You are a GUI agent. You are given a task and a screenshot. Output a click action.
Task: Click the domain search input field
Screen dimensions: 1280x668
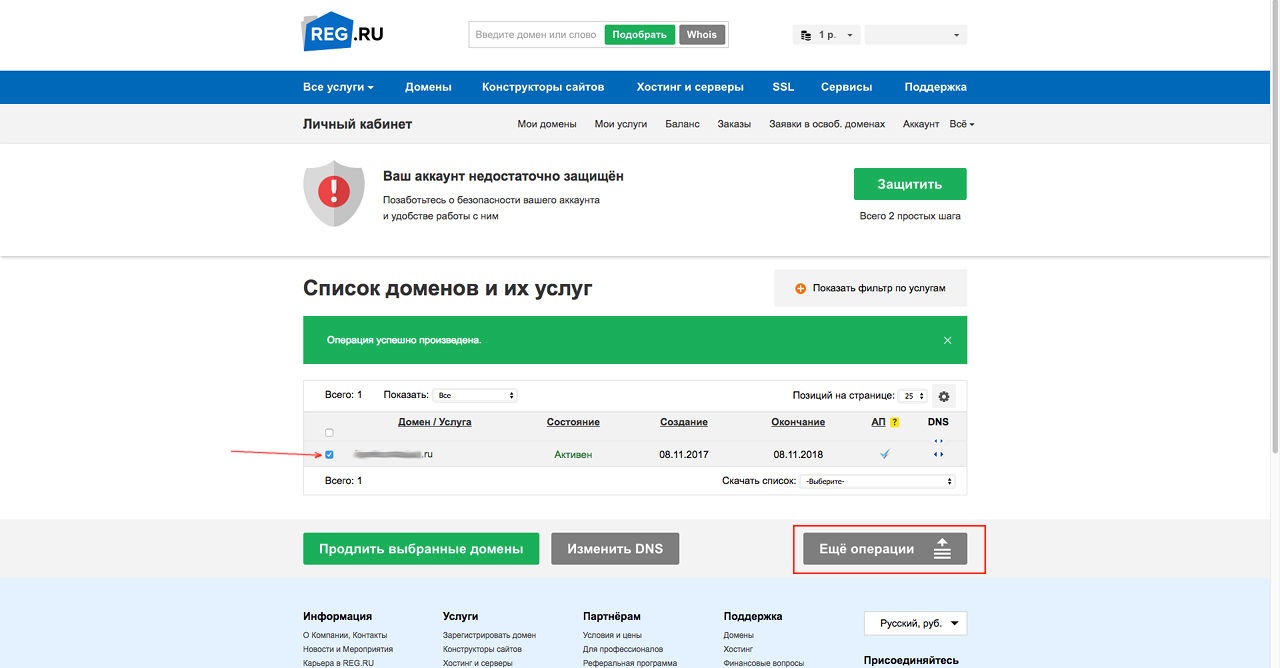point(536,35)
